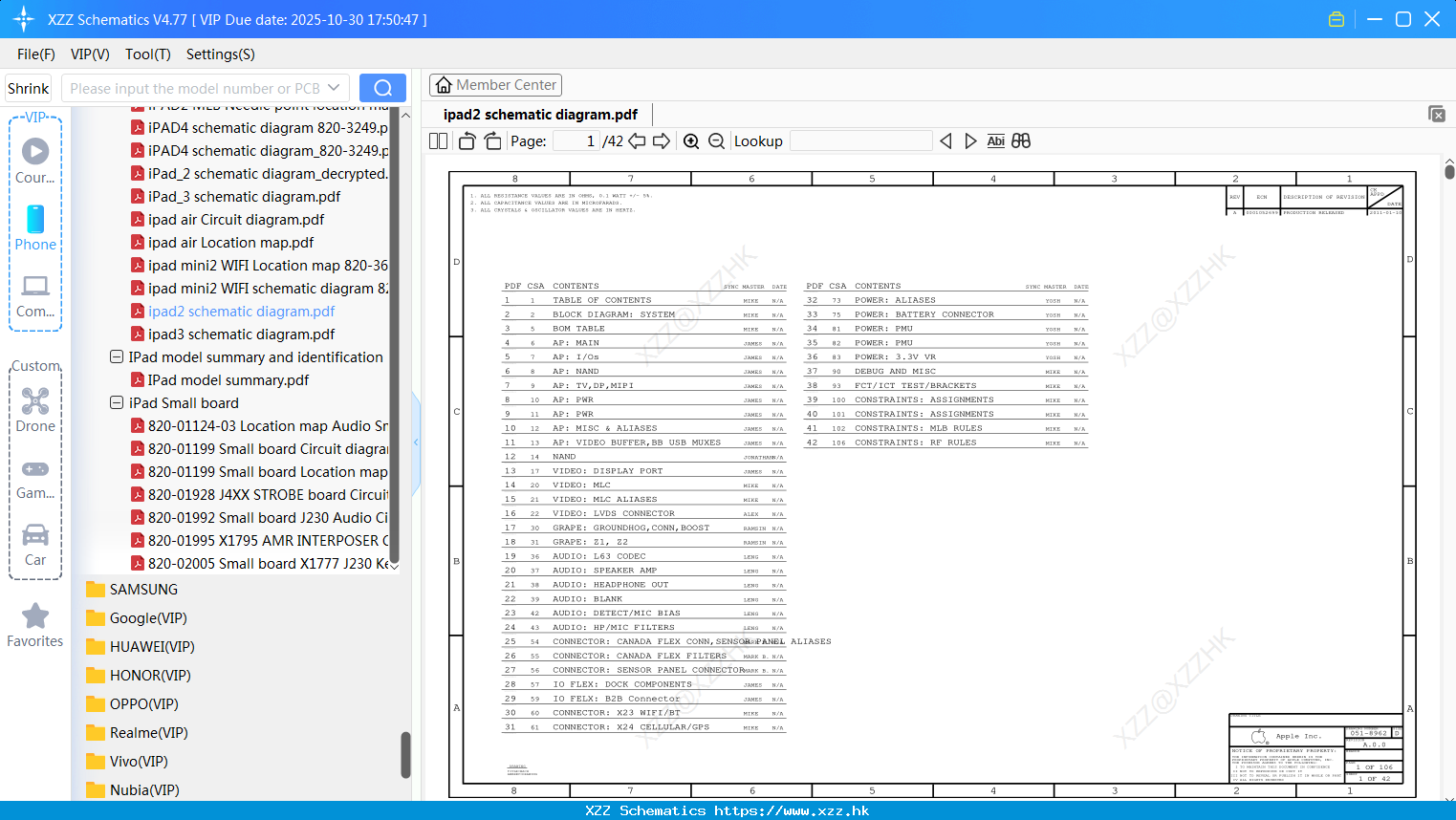The height and width of the screenshot is (820, 1456).
Task: Open iPAD4 schematic diagram 820-3249 first file
Action: [259, 127]
